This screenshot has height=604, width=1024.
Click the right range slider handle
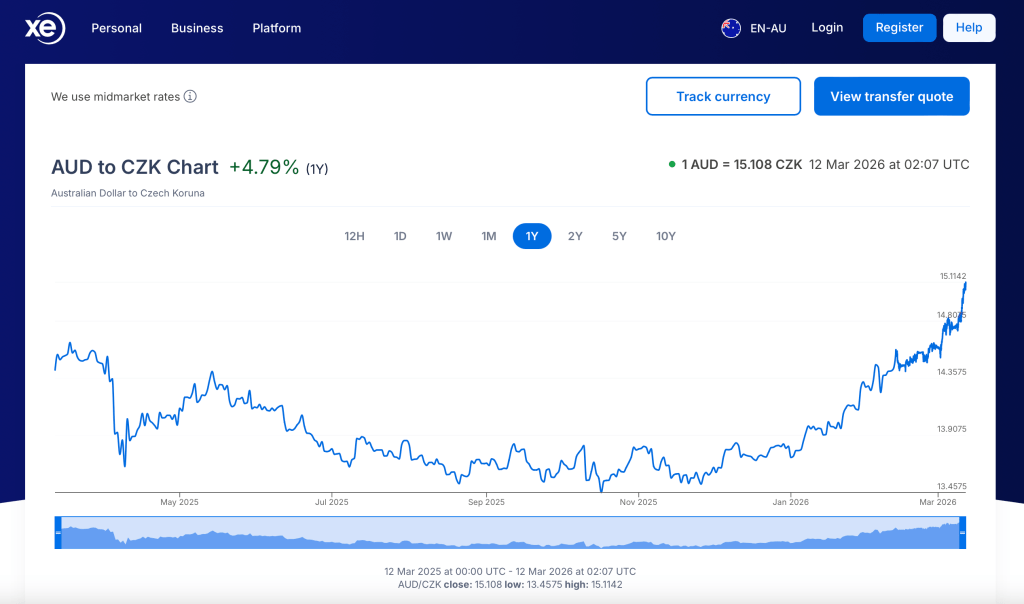click(963, 532)
